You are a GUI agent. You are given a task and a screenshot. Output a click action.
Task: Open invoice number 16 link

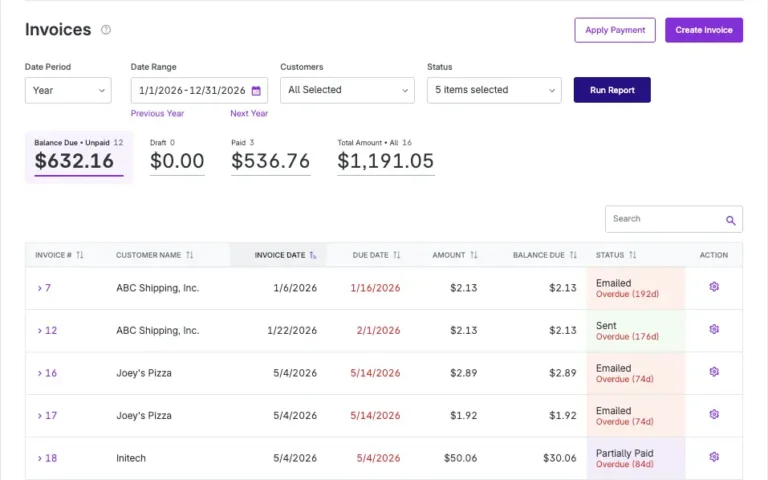click(51, 374)
